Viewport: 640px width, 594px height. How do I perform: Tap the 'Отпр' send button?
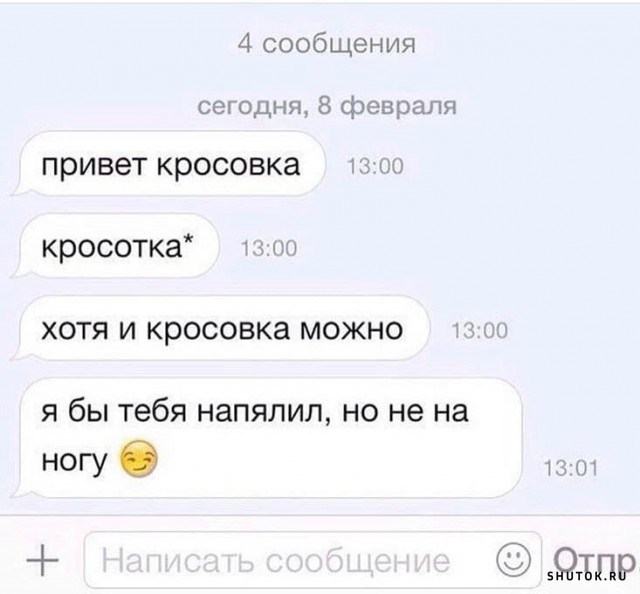(x=594, y=560)
